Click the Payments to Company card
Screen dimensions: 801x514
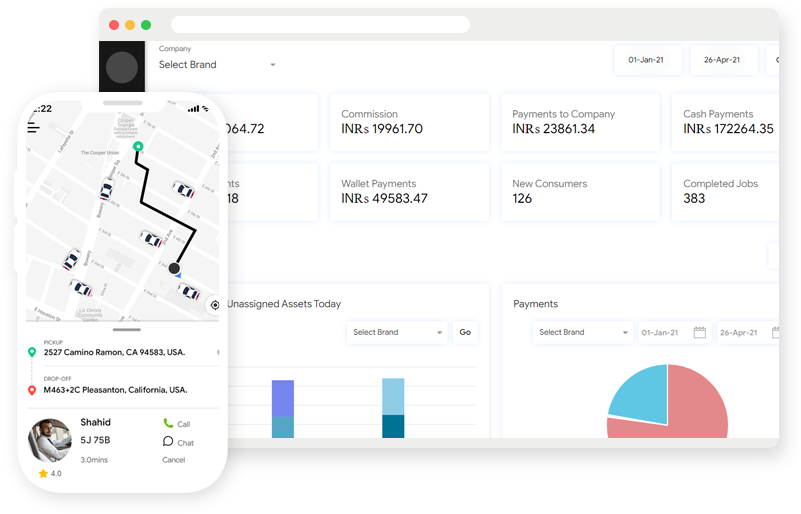580,122
